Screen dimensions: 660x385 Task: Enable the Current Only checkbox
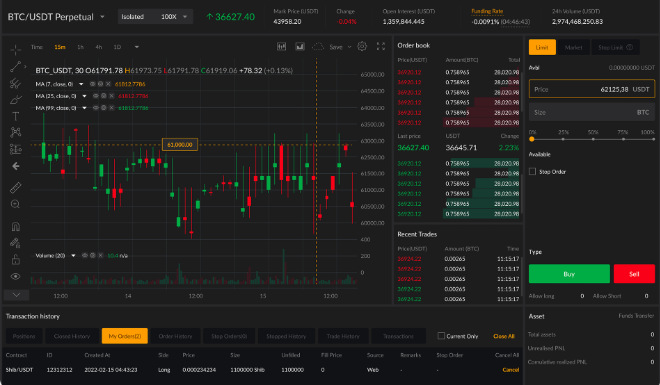tap(441, 336)
